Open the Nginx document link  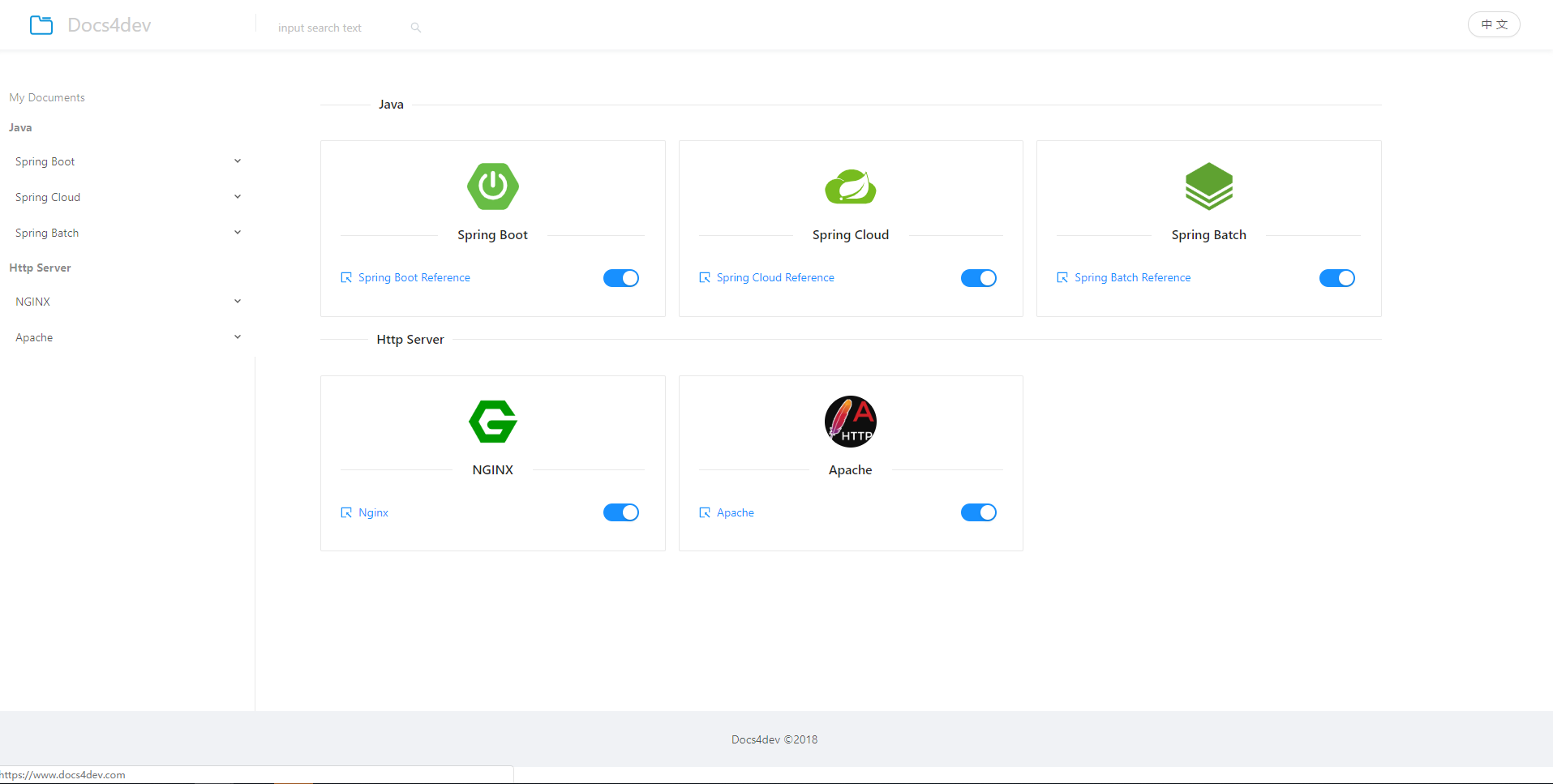tap(374, 512)
